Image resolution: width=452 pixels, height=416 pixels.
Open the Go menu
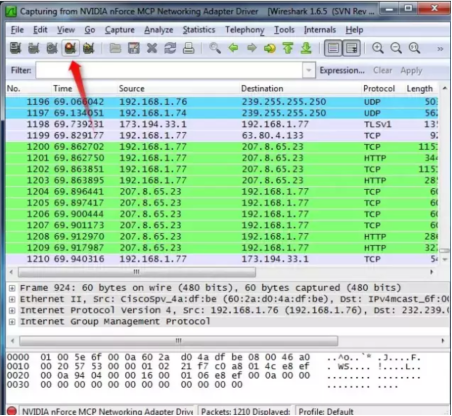[x=90, y=30]
